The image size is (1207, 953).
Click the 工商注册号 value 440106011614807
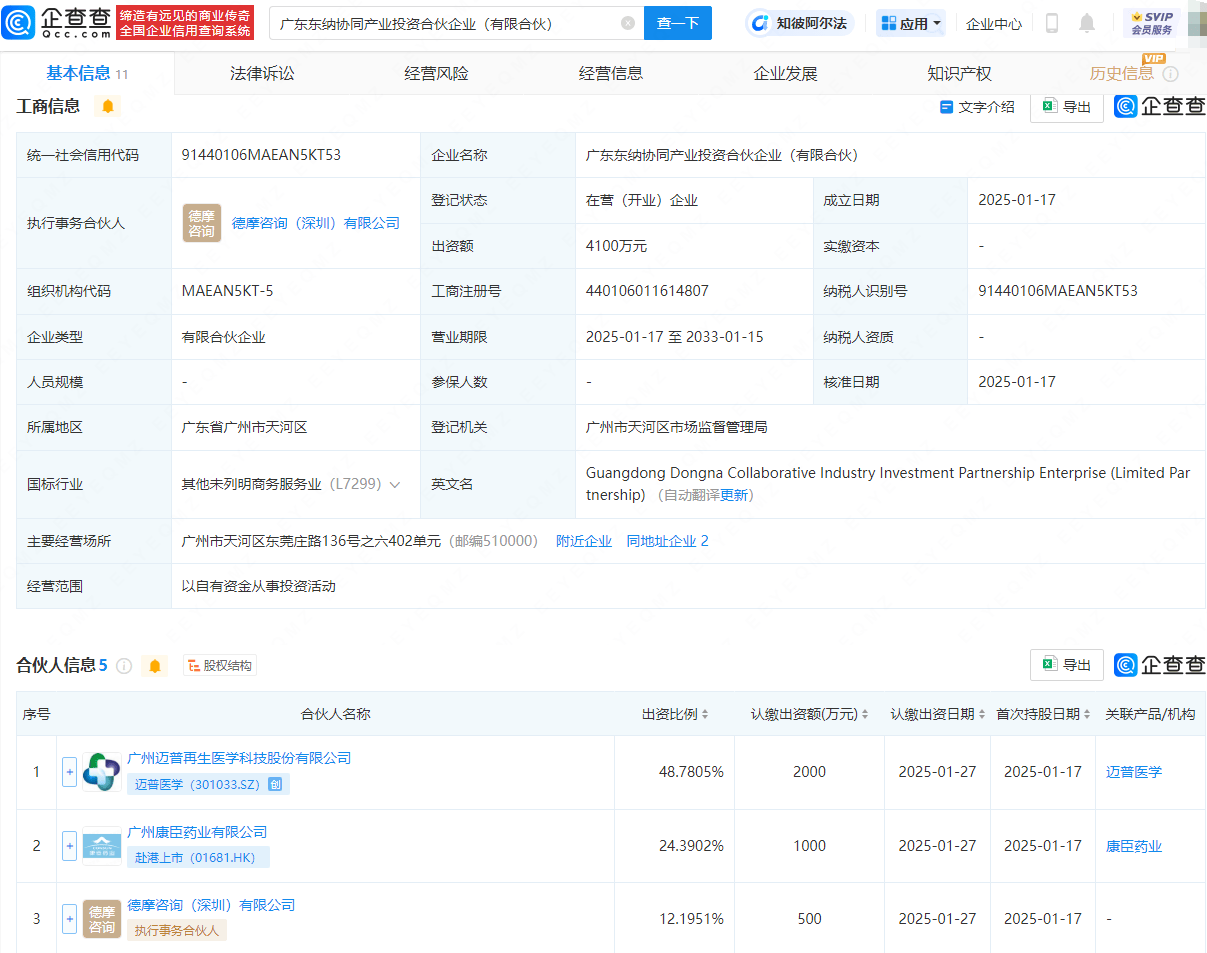pos(647,291)
